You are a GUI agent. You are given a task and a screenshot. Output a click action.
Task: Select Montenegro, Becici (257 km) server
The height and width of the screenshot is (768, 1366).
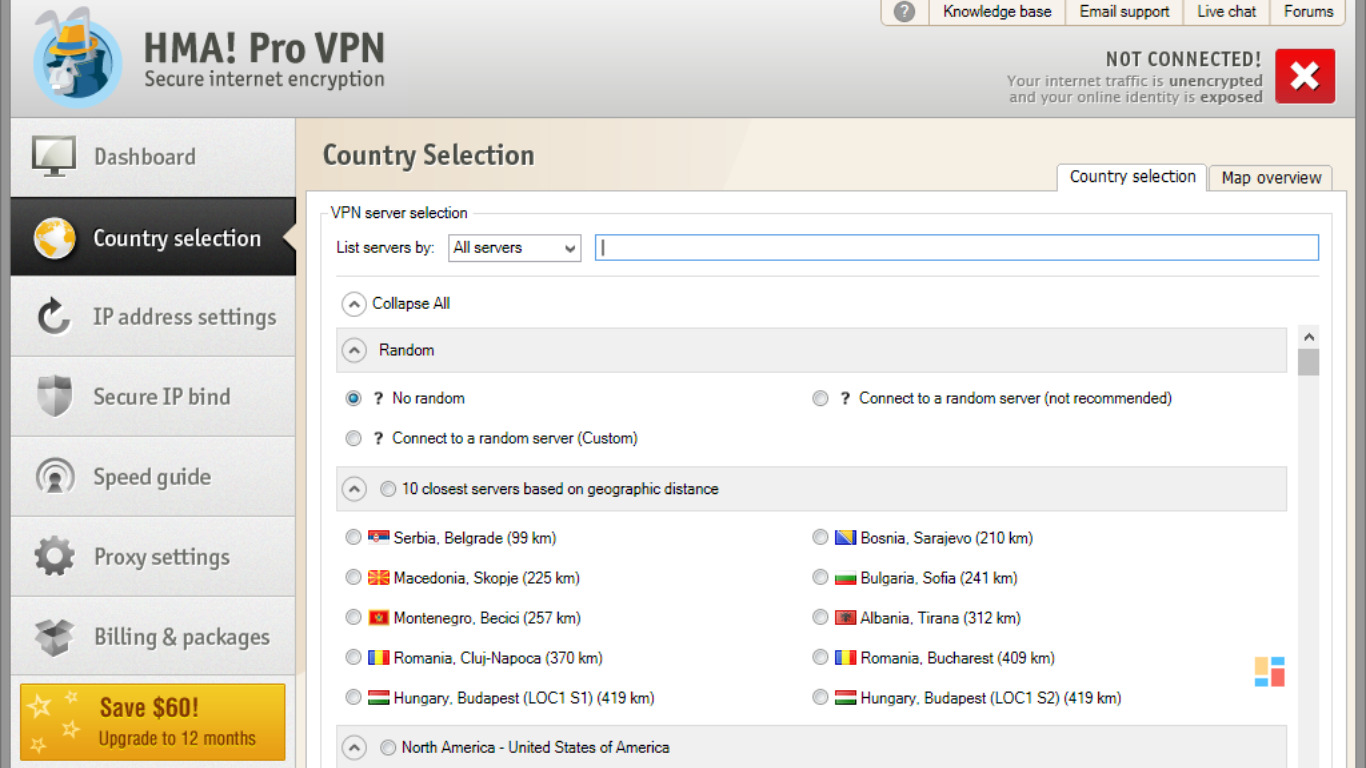click(x=353, y=618)
